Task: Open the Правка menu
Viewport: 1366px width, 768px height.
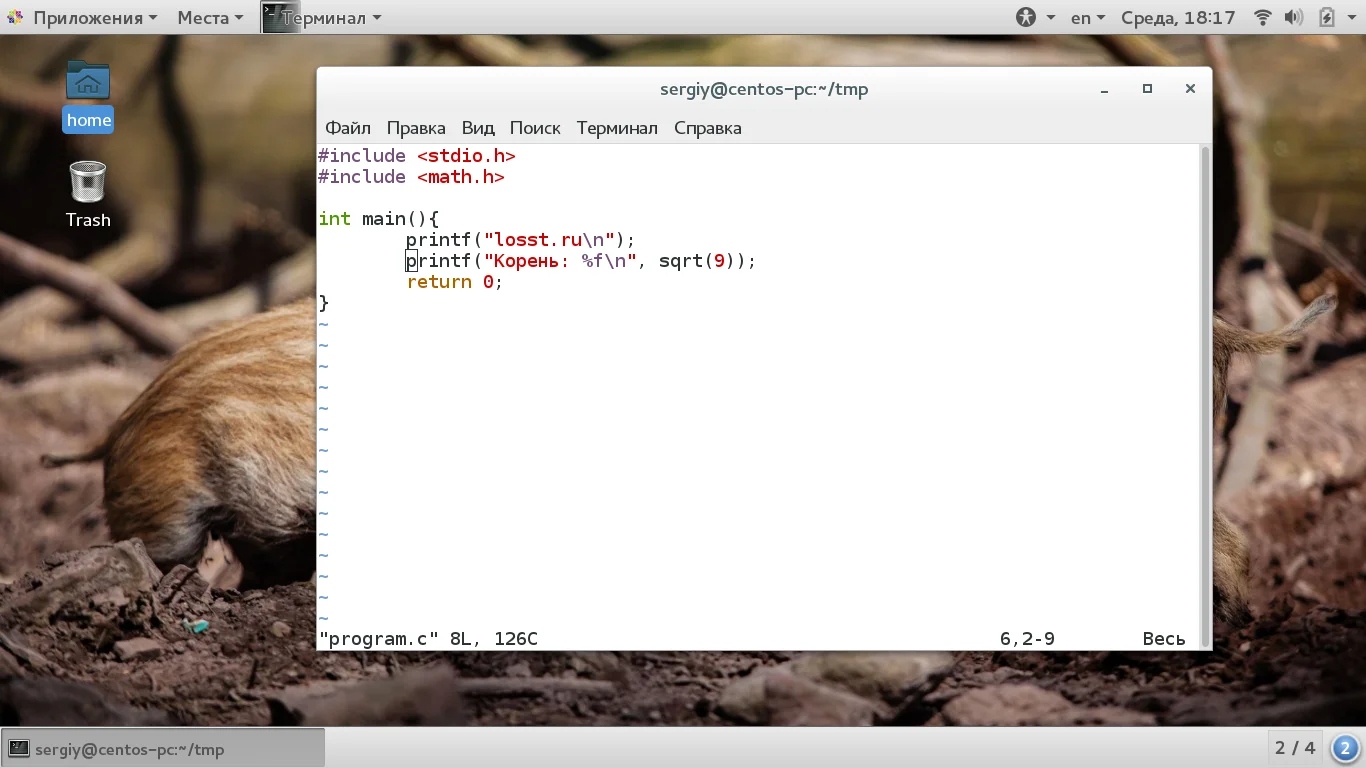Action: click(x=416, y=128)
